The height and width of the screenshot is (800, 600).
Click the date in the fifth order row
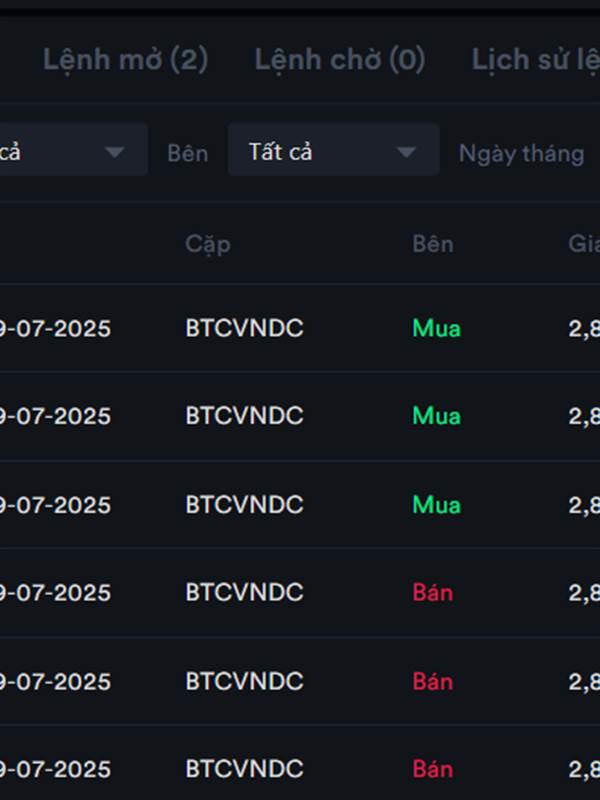55,681
